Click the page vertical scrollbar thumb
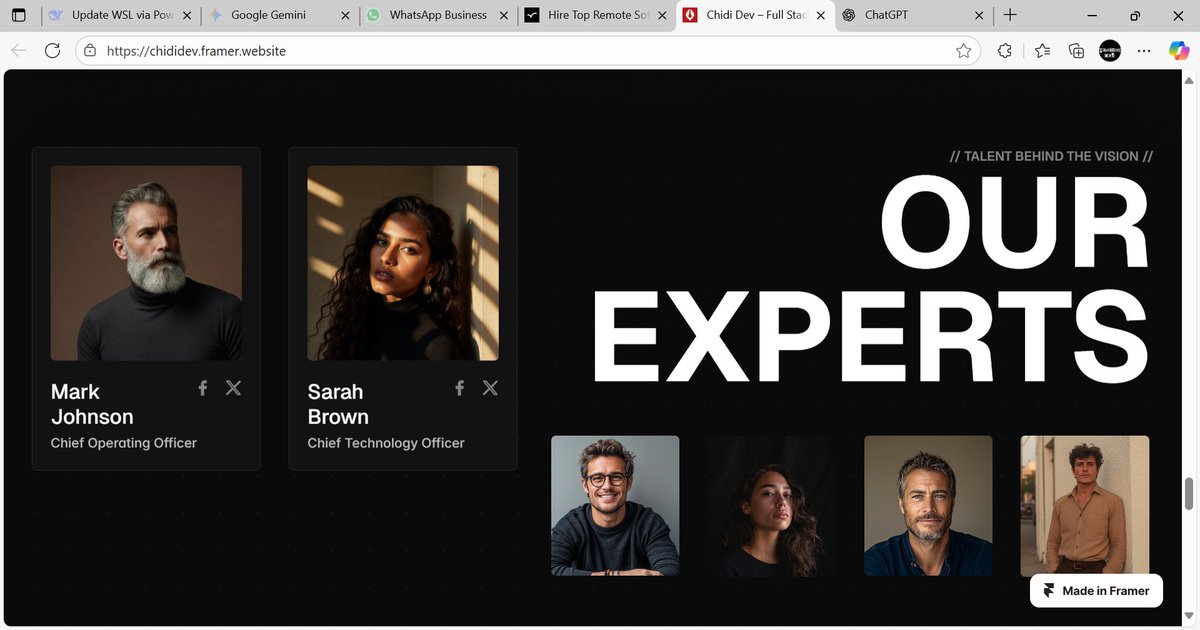This screenshot has width=1200, height=630. click(x=1189, y=494)
